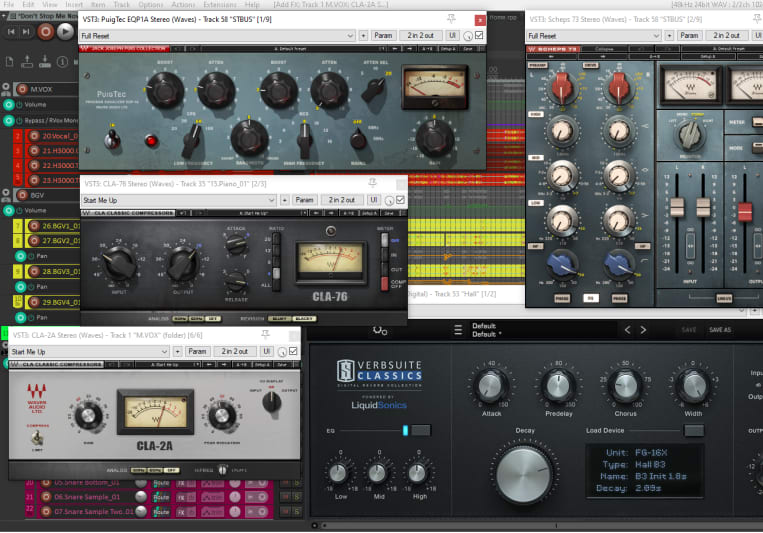Flip CLA-2A Compress/Limit switch
Image resolution: width=763 pixels, height=533 pixels.
click(37, 438)
